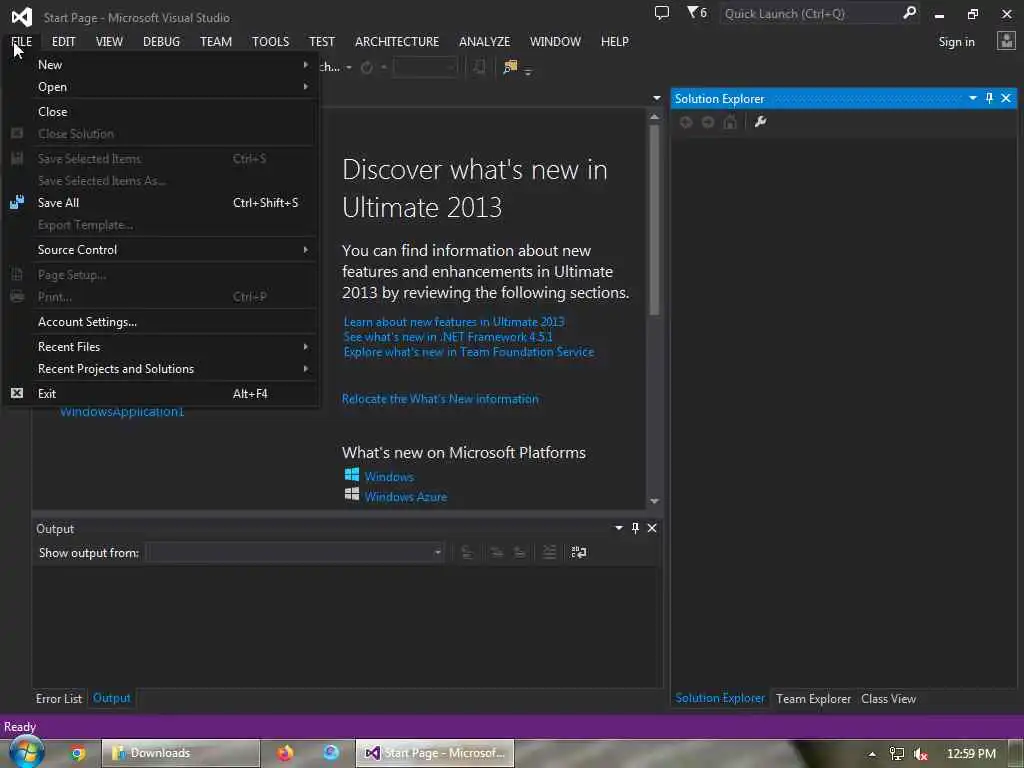Image resolution: width=1024 pixels, height=768 pixels.
Task: Open 'Explore what's new in Team Foundation Service'
Action: click(469, 351)
